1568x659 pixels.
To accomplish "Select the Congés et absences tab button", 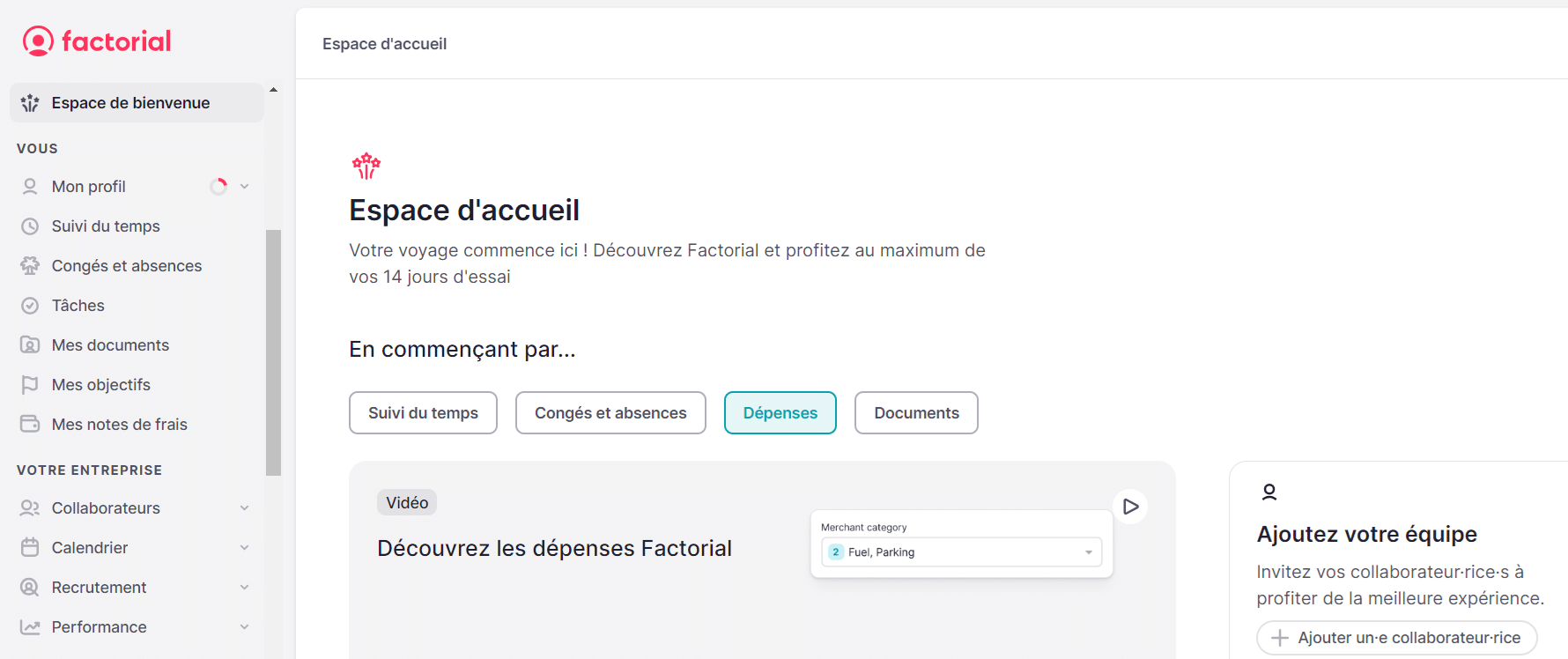I will coord(610,413).
